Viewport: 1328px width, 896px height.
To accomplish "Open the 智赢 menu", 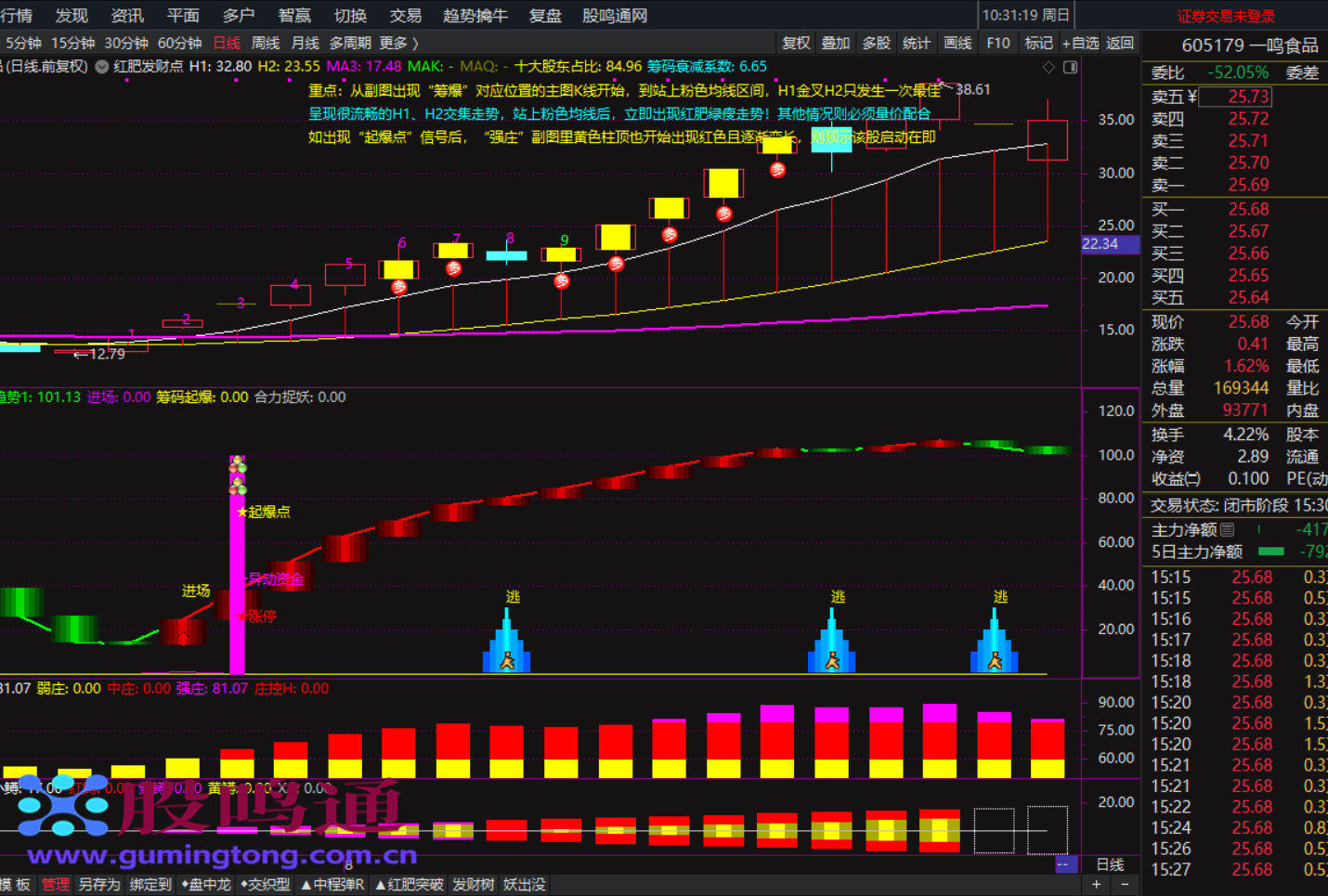I will [294, 15].
